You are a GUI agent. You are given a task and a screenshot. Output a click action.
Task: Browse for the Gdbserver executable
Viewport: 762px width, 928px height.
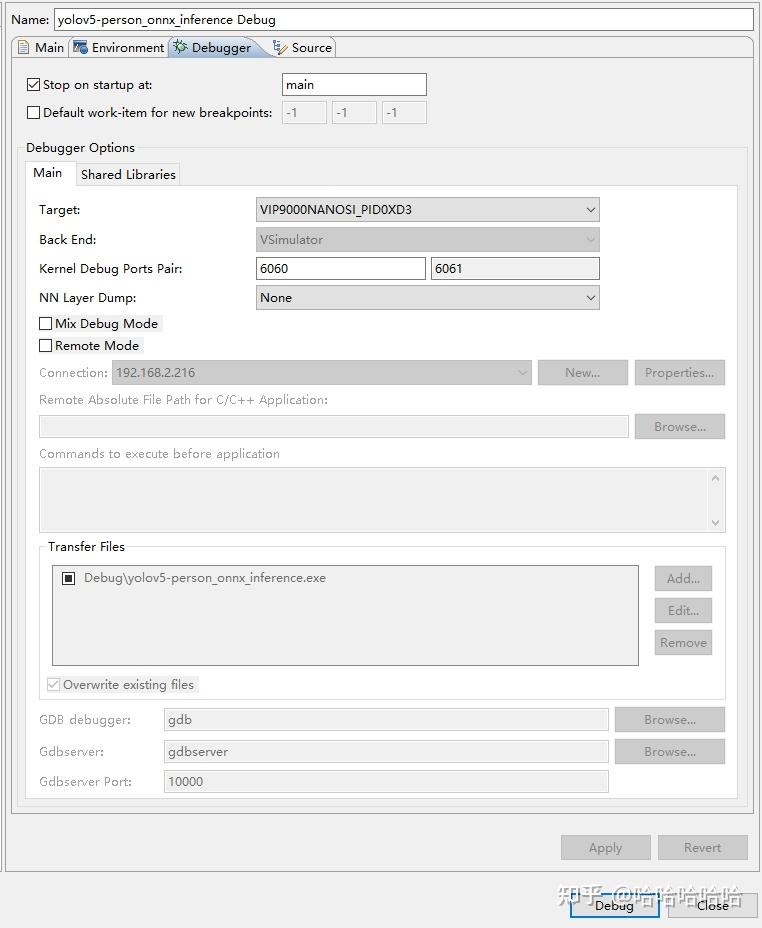[670, 752]
